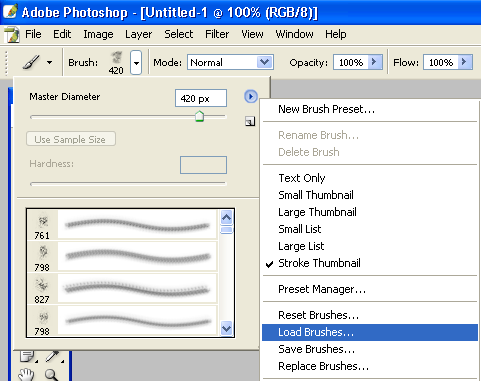The image size is (481, 381).
Task: Click the brush list scroll down arrow
Action: coord(226,328)
